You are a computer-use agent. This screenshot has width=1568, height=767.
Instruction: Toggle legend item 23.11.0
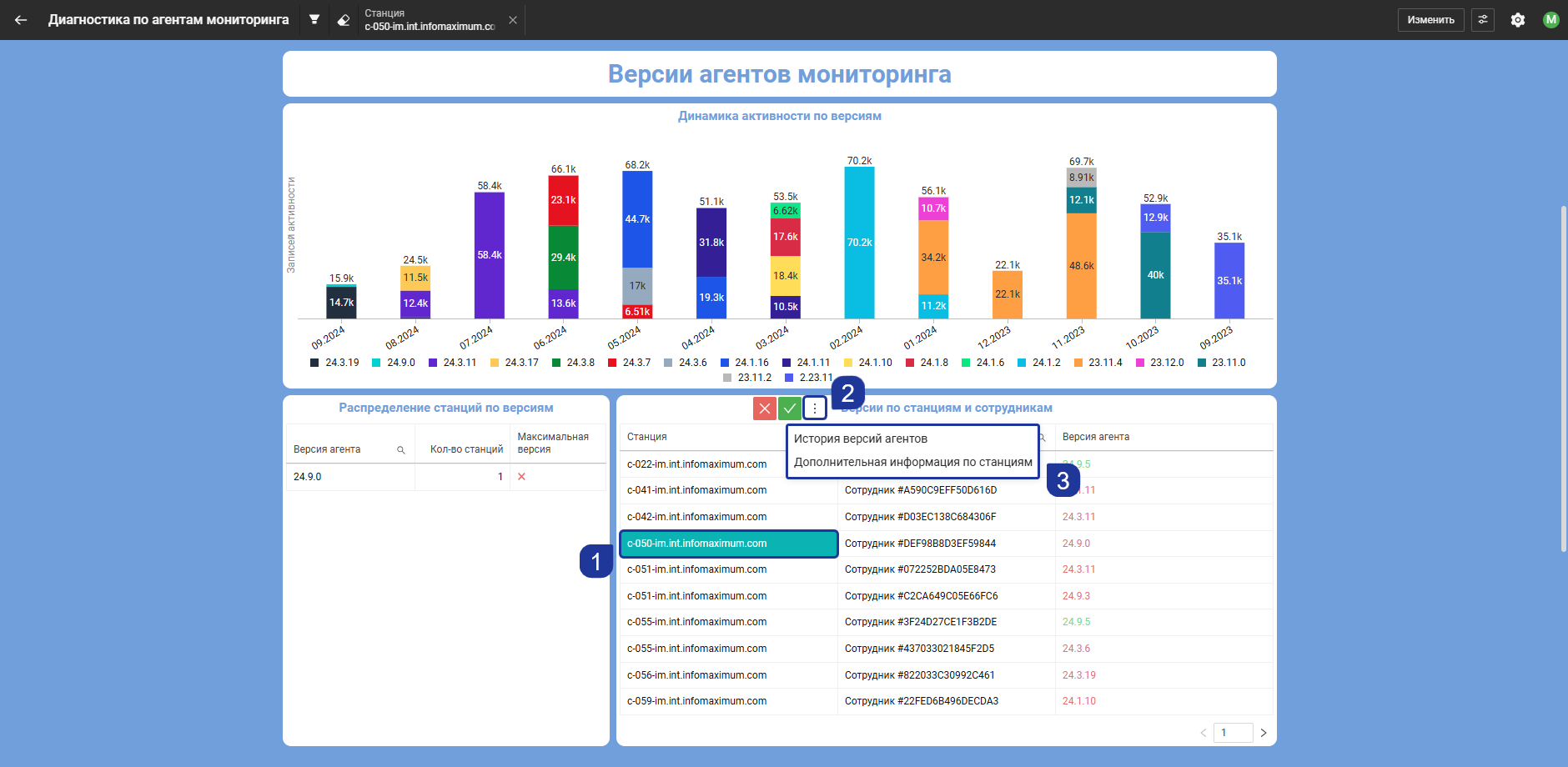click(x=1221, y=363)
